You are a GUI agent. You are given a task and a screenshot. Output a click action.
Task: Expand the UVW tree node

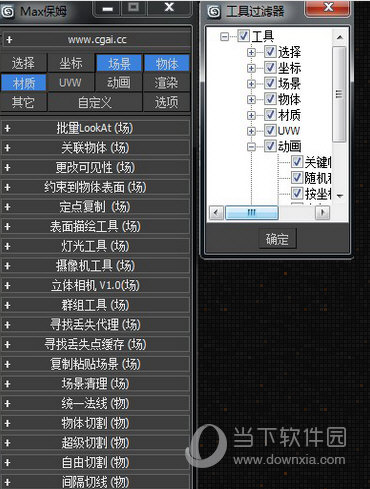252,131
